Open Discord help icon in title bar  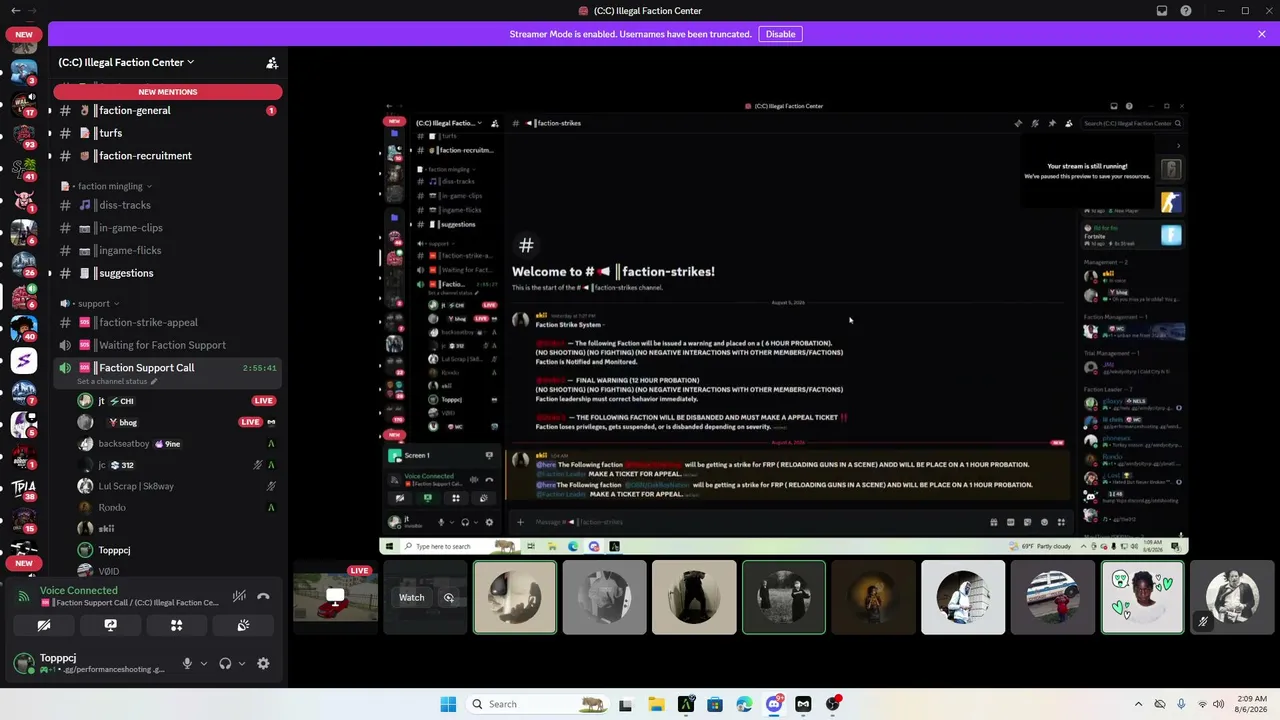click(1186, 11)
